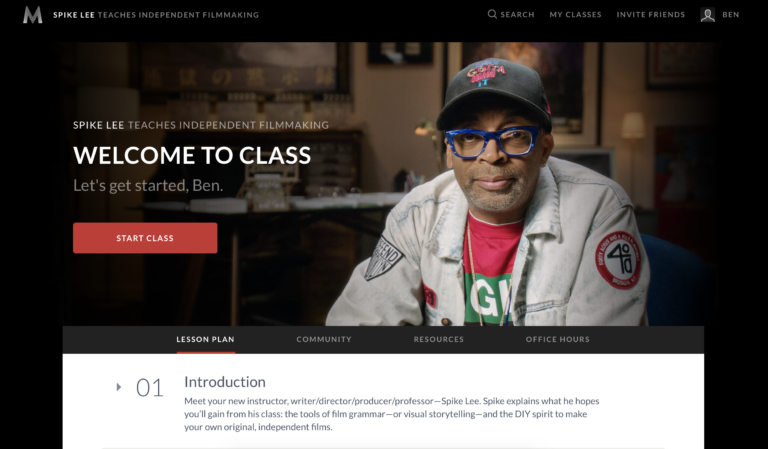
Task: Click the hero subtitle Spike Lee Teaches Independent Filmmaking
Action: [x=201, y=125]
